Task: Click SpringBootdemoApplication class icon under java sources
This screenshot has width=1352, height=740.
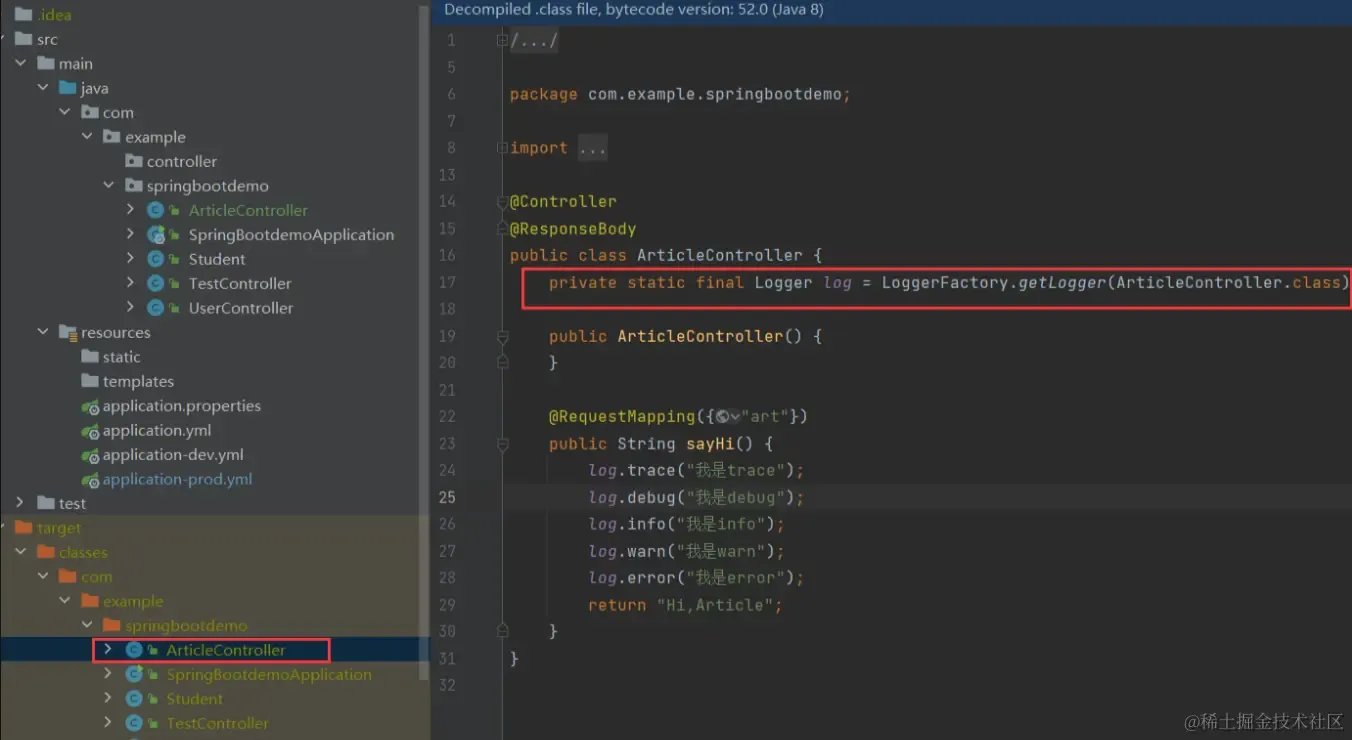Action: [x=156, y=235]
